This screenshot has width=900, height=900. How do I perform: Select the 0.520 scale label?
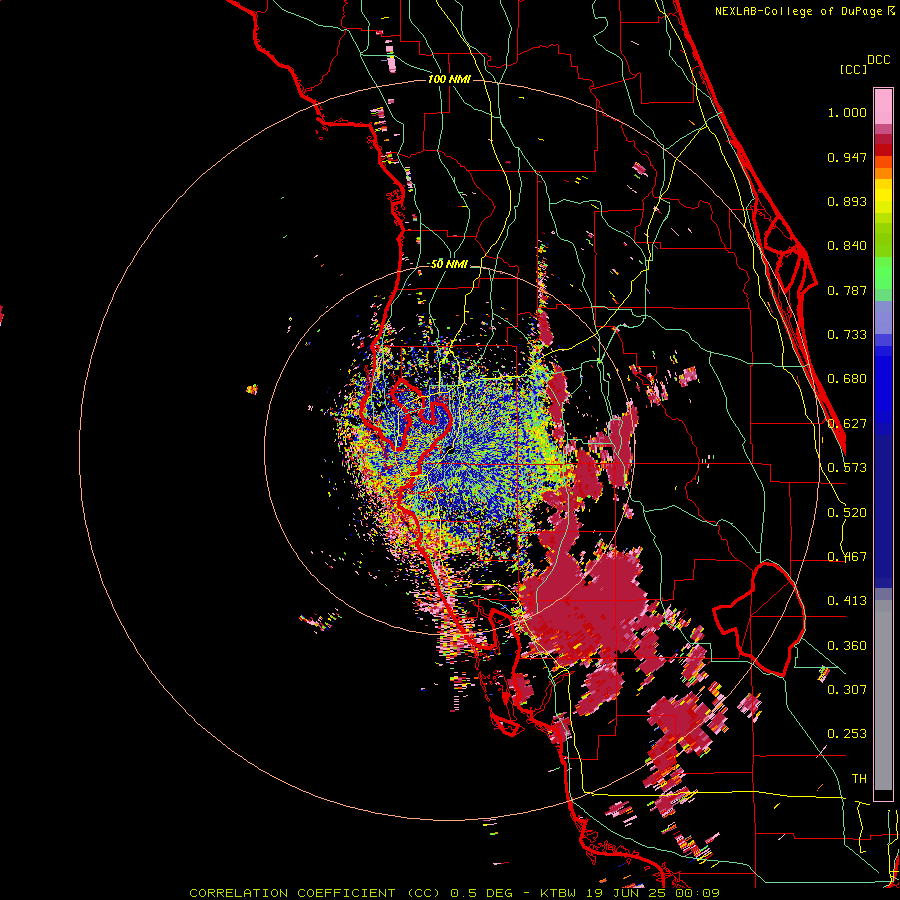pos(847,512)
